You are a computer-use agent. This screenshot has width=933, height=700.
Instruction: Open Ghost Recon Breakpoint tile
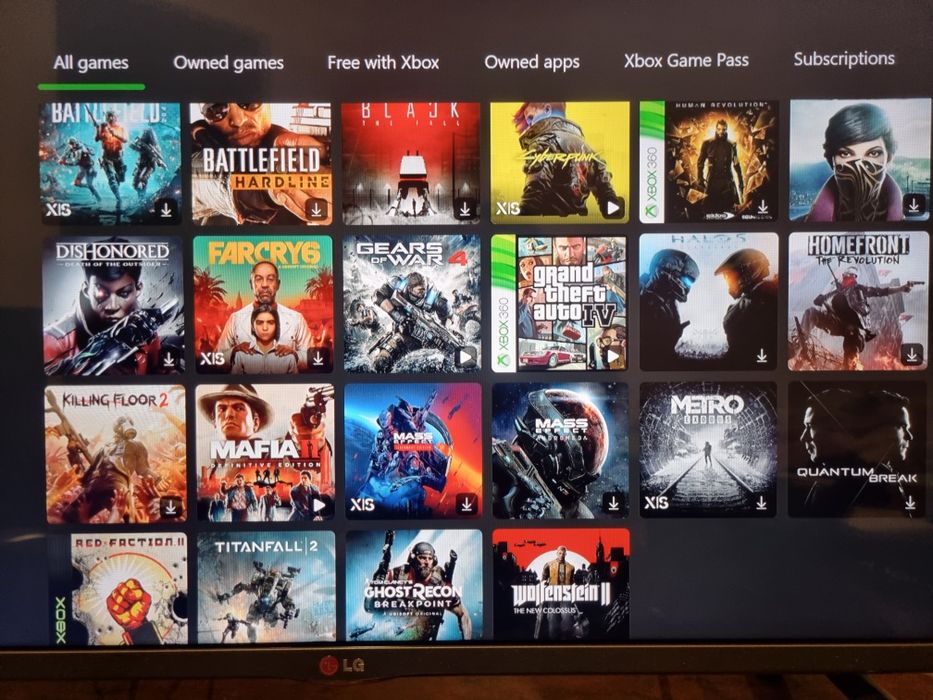(414, 586)
